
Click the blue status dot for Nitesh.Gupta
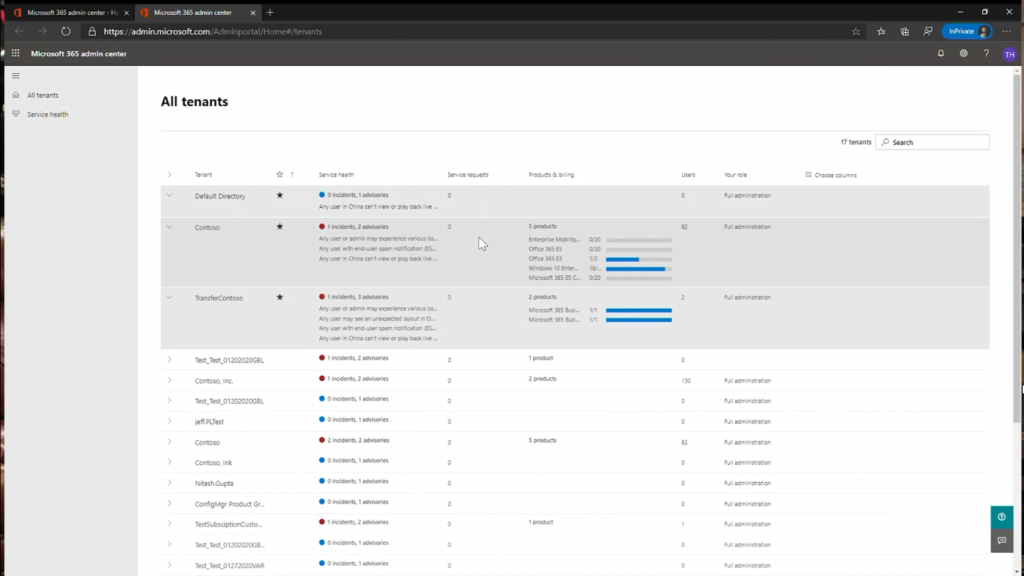point(321,481)
